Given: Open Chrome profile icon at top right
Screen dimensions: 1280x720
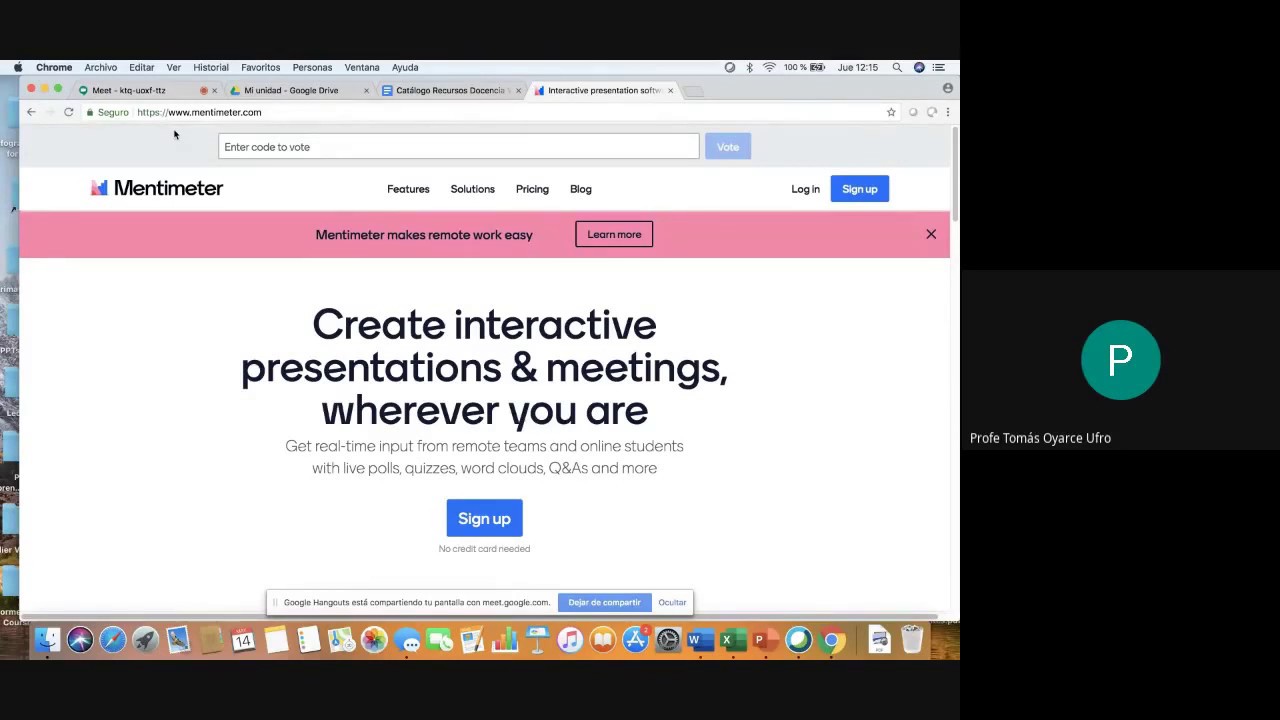Looking at the screenshot, I should tap(947, 88).
